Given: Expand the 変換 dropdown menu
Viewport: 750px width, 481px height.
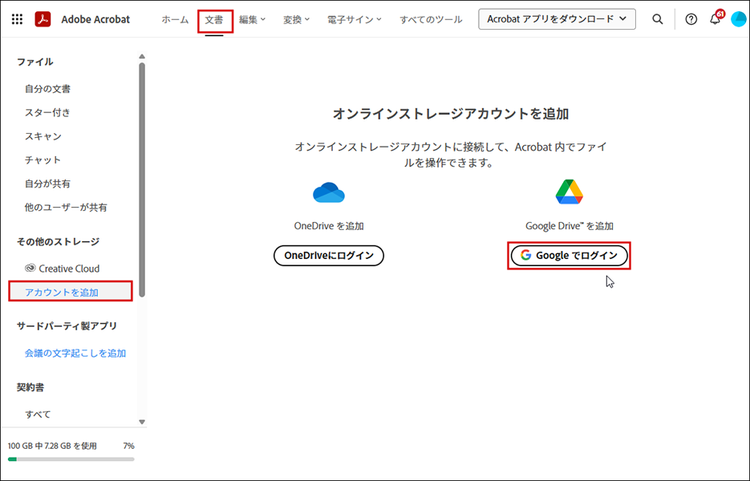Looking at the screenshot, I should pos(297,19).
